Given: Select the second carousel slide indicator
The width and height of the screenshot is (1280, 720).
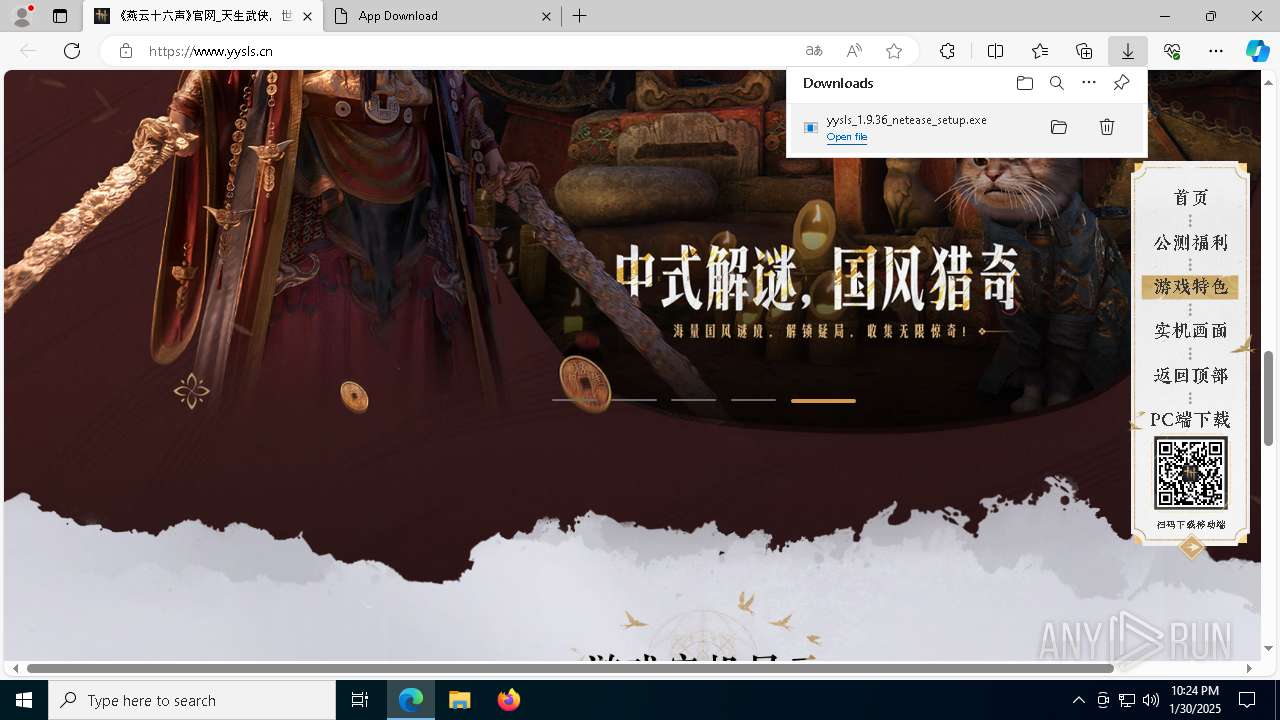Looking at the screenshot, I should [634, 400].
